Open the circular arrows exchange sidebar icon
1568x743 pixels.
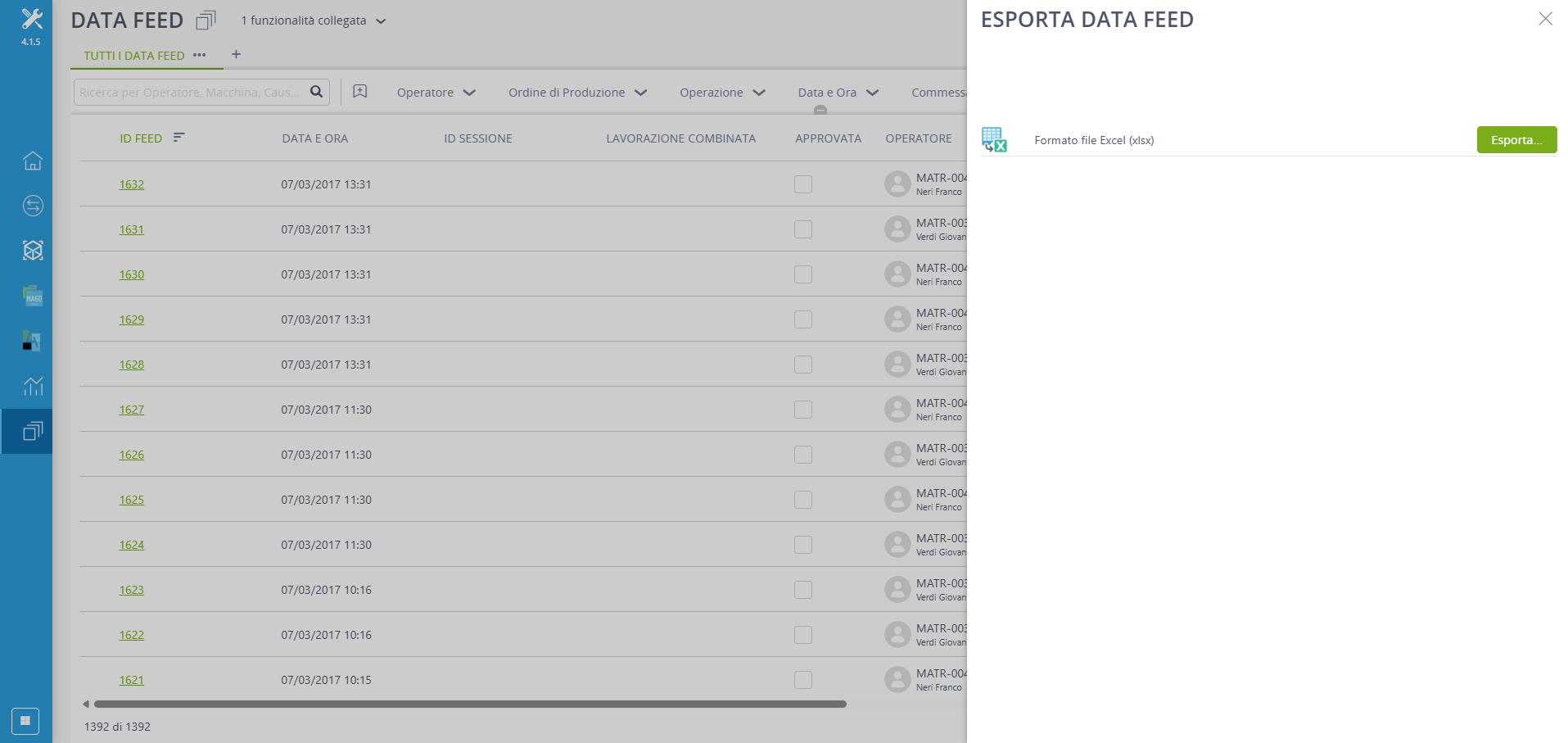point(33,206)
